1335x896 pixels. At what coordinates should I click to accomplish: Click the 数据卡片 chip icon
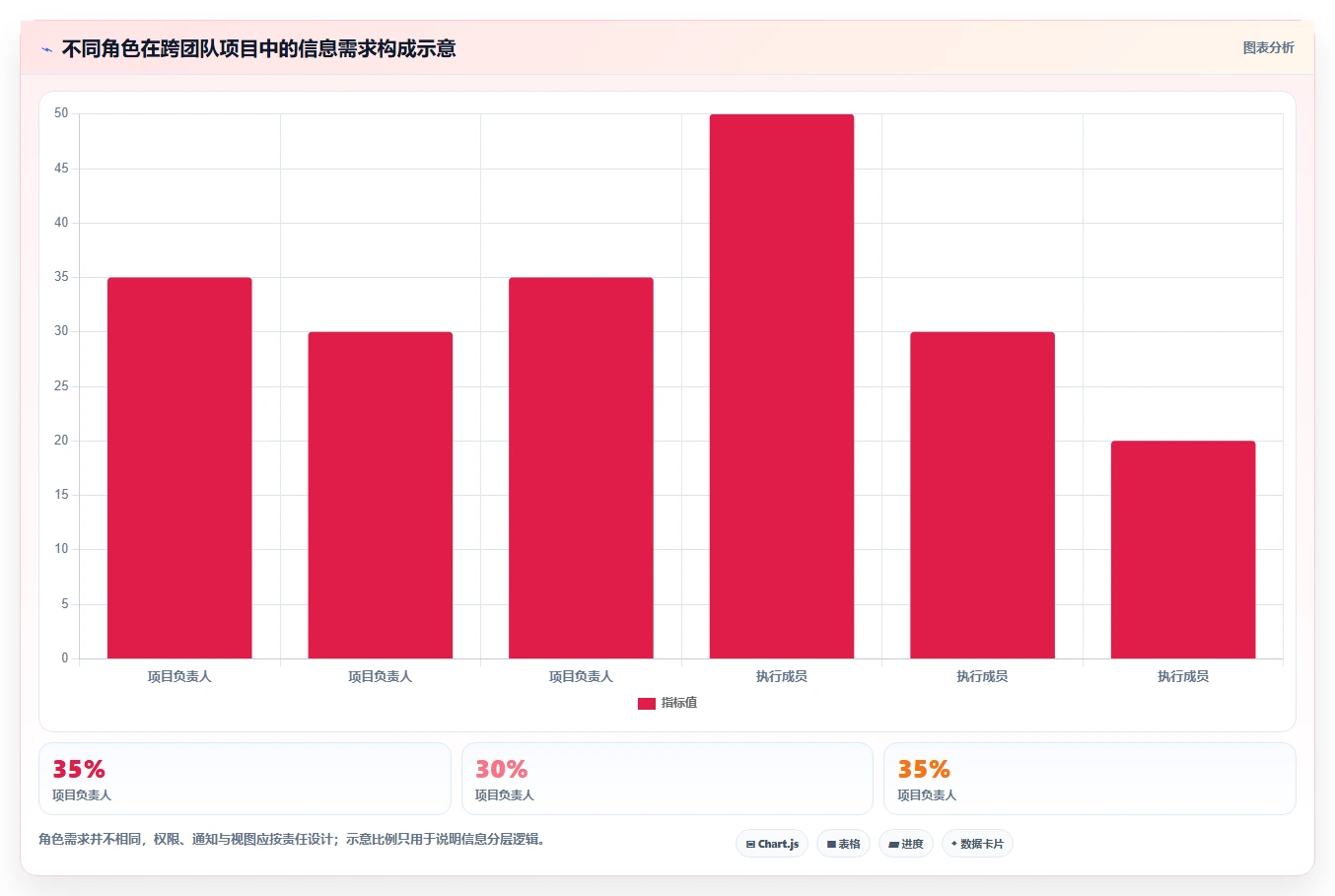953,844
